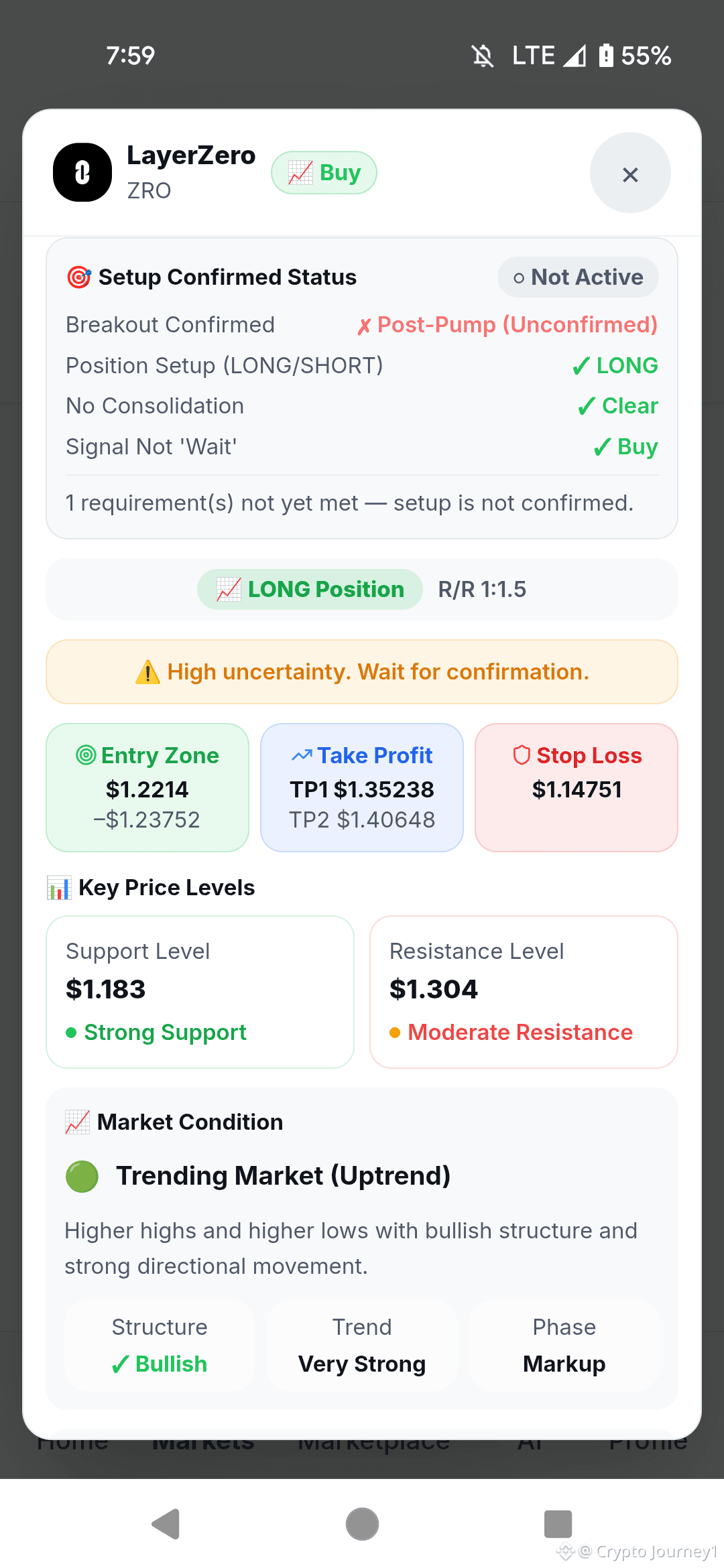This screenshot has width=724, height=1568.
Task: Tap the bar chart icon beside Key Price Levels
Action: coord(59,888)
